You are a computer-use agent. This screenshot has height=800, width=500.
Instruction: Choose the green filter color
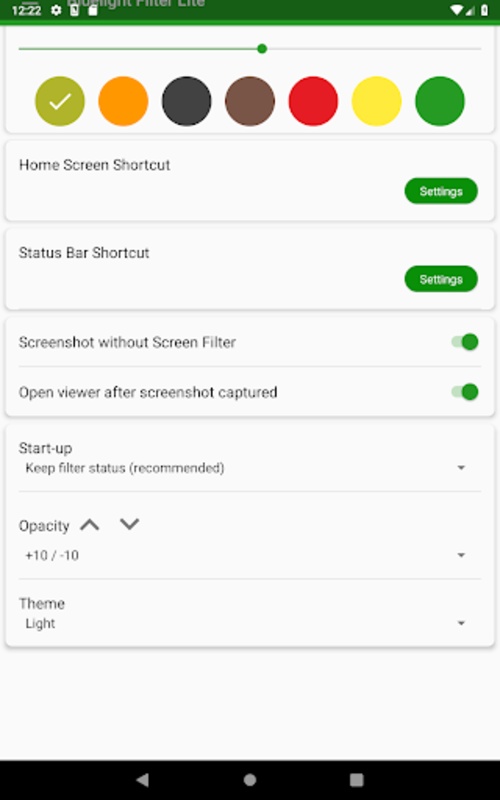tap(440, 101)
